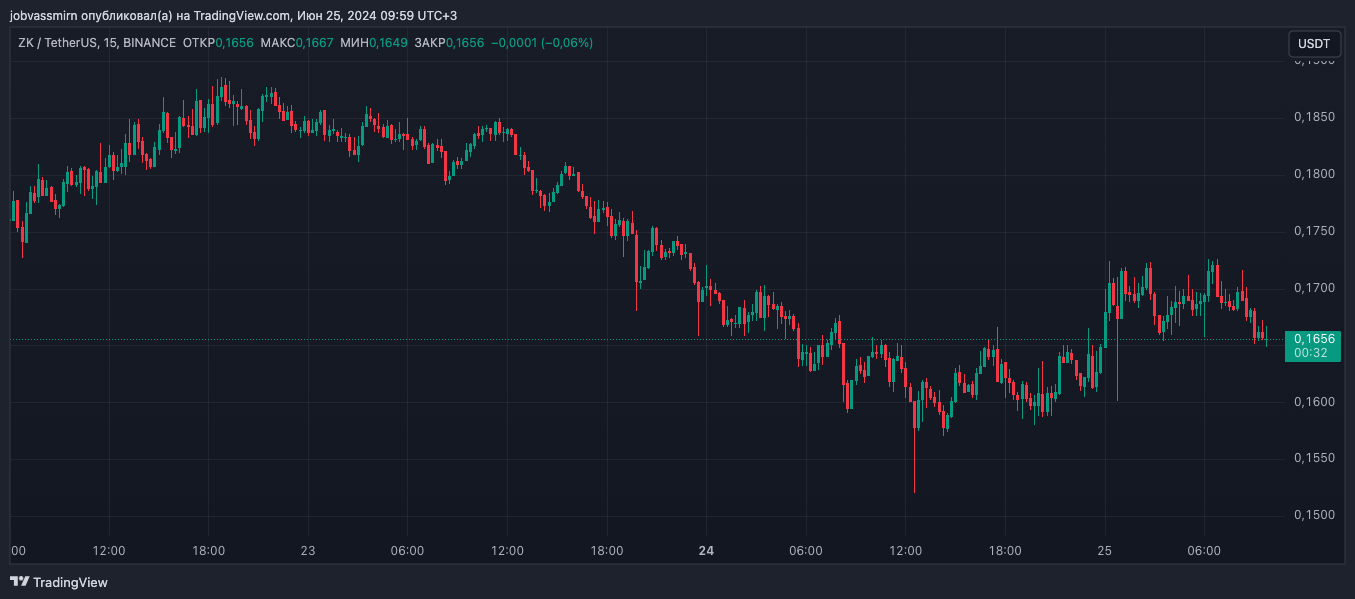Click the 00:32 candle countdown timer
Viewport: 1355px width, 599px height.
1310,353
